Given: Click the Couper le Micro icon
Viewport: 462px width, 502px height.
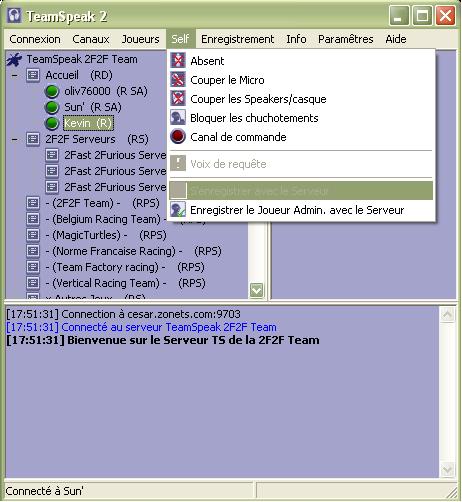Looking at the screenshot, I should pyautogui.click(x=178, y=80).
